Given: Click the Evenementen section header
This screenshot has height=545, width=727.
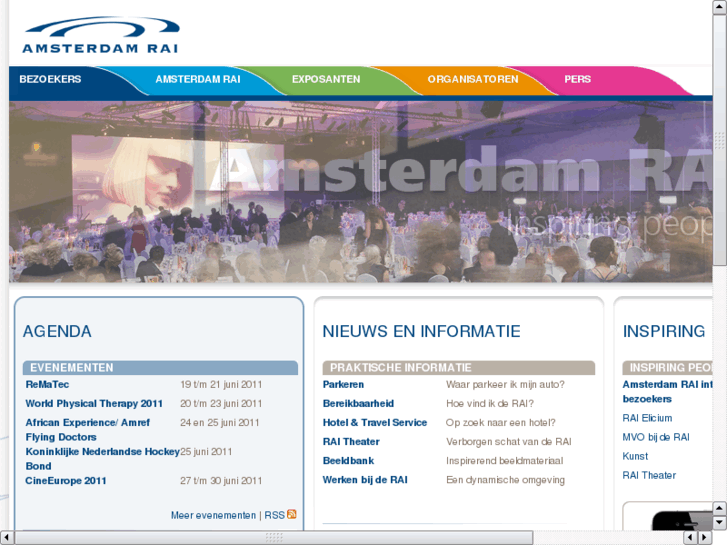Looking at the screenshot, I should [x=160, y=368].
